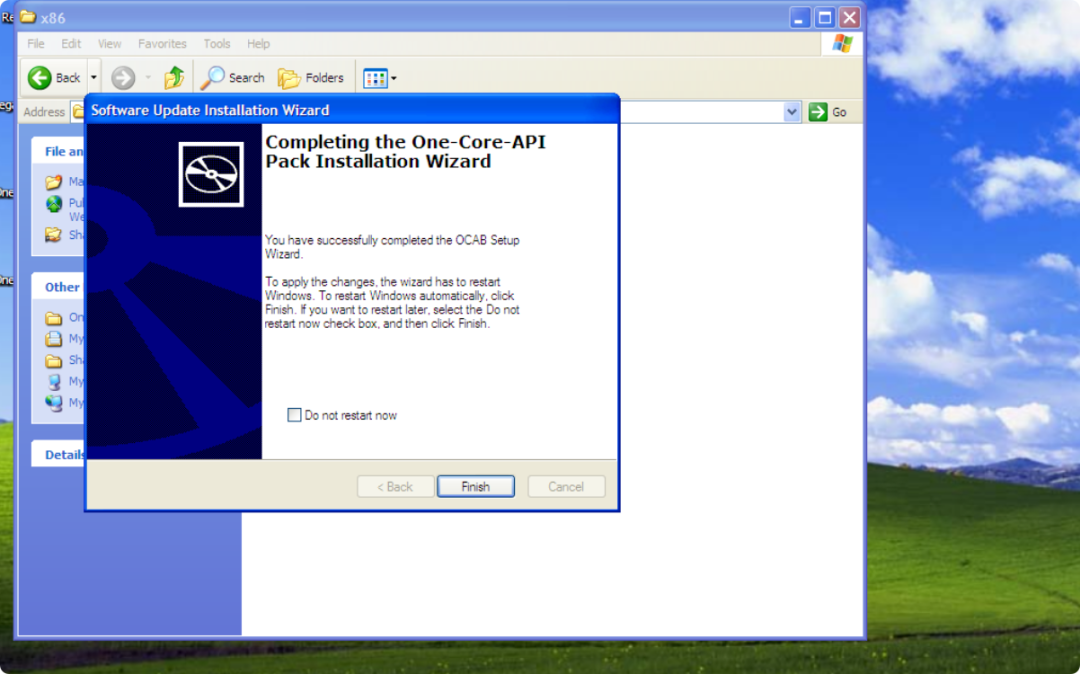
Task: Click the disc icon in wizard banner
Action: click(211, 174)
